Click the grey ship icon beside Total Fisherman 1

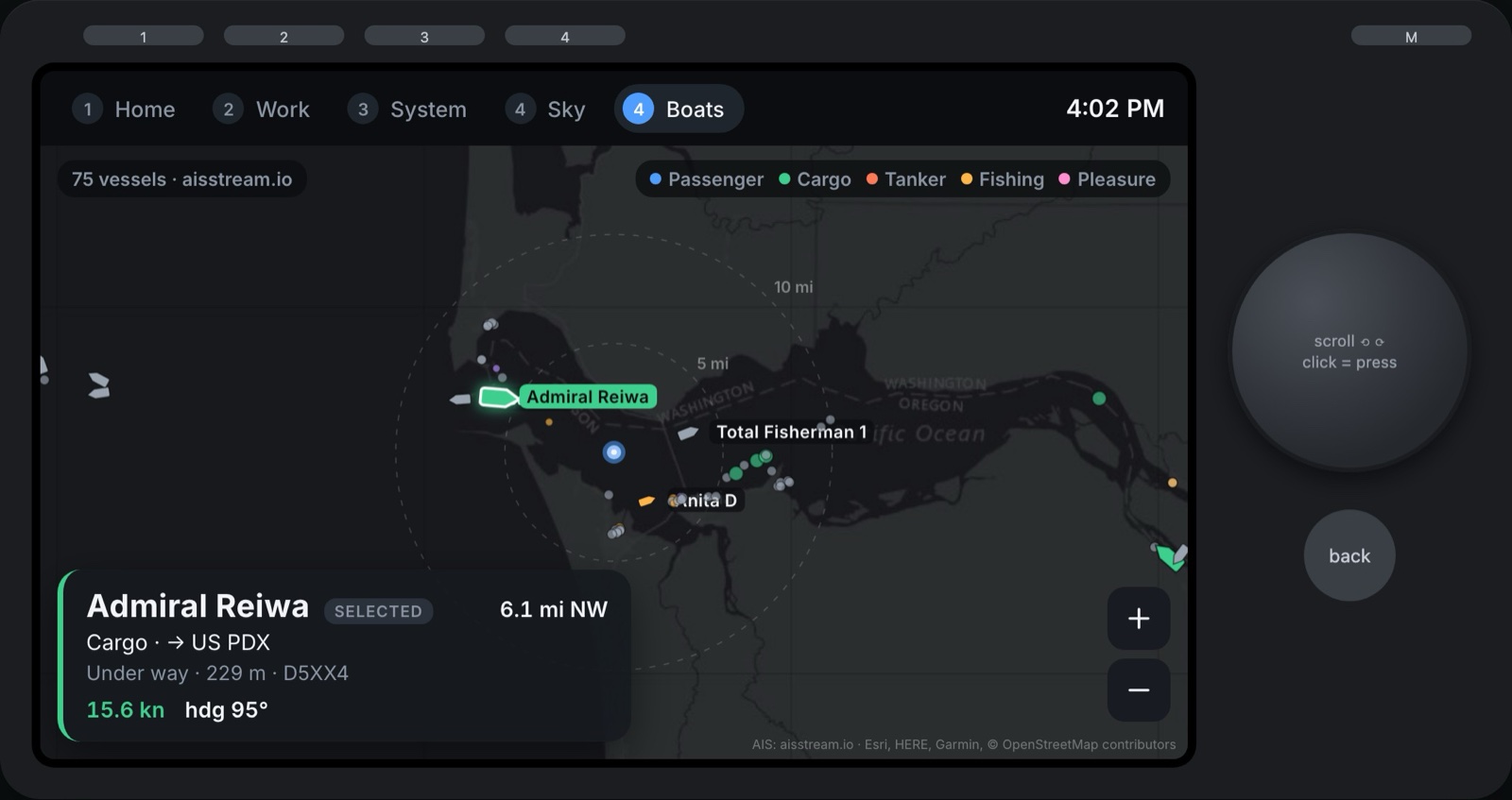(688, 433)
